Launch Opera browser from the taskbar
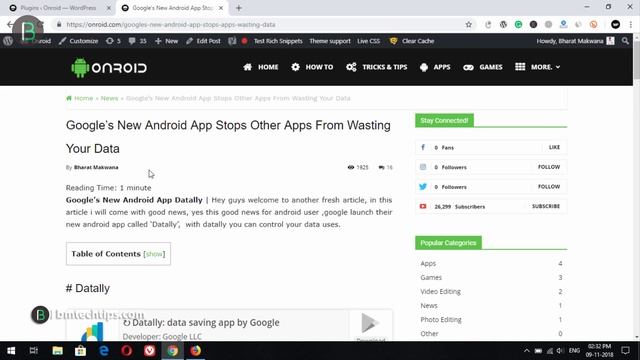 (x=127, y=351)
